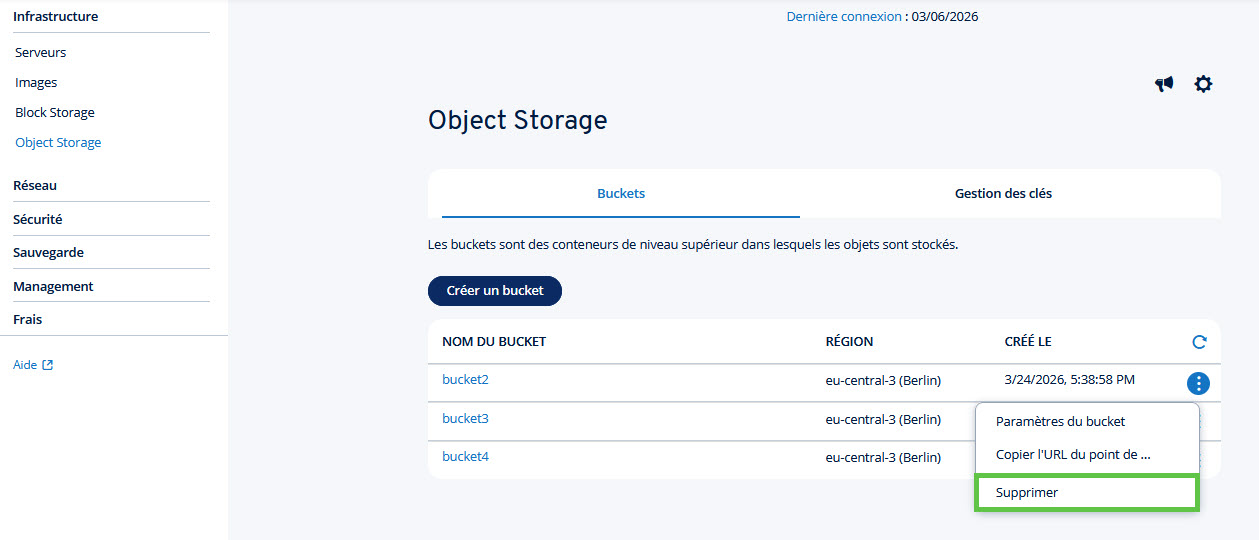1259x540 pixels.
Task: Open the bucket3 link
Action: (x=465, y=418)
